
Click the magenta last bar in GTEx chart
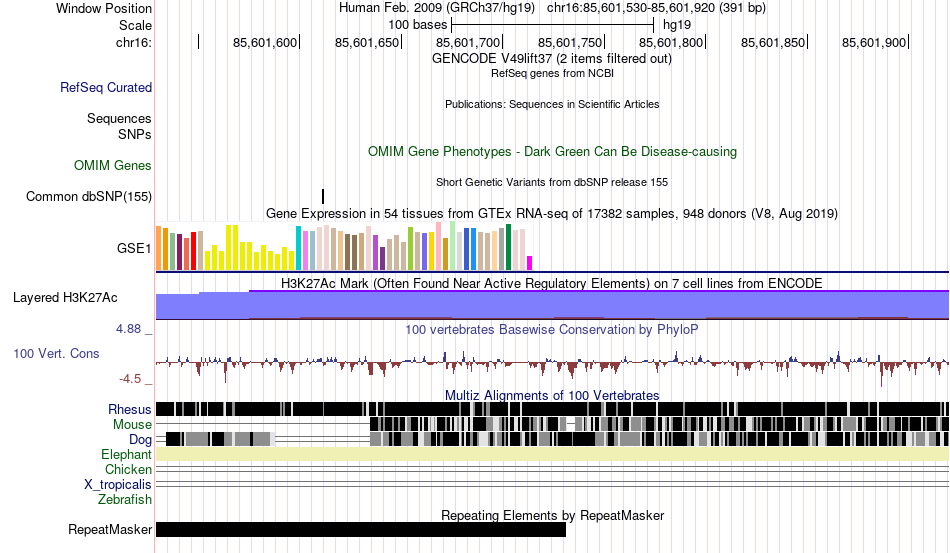coord(530,263)
